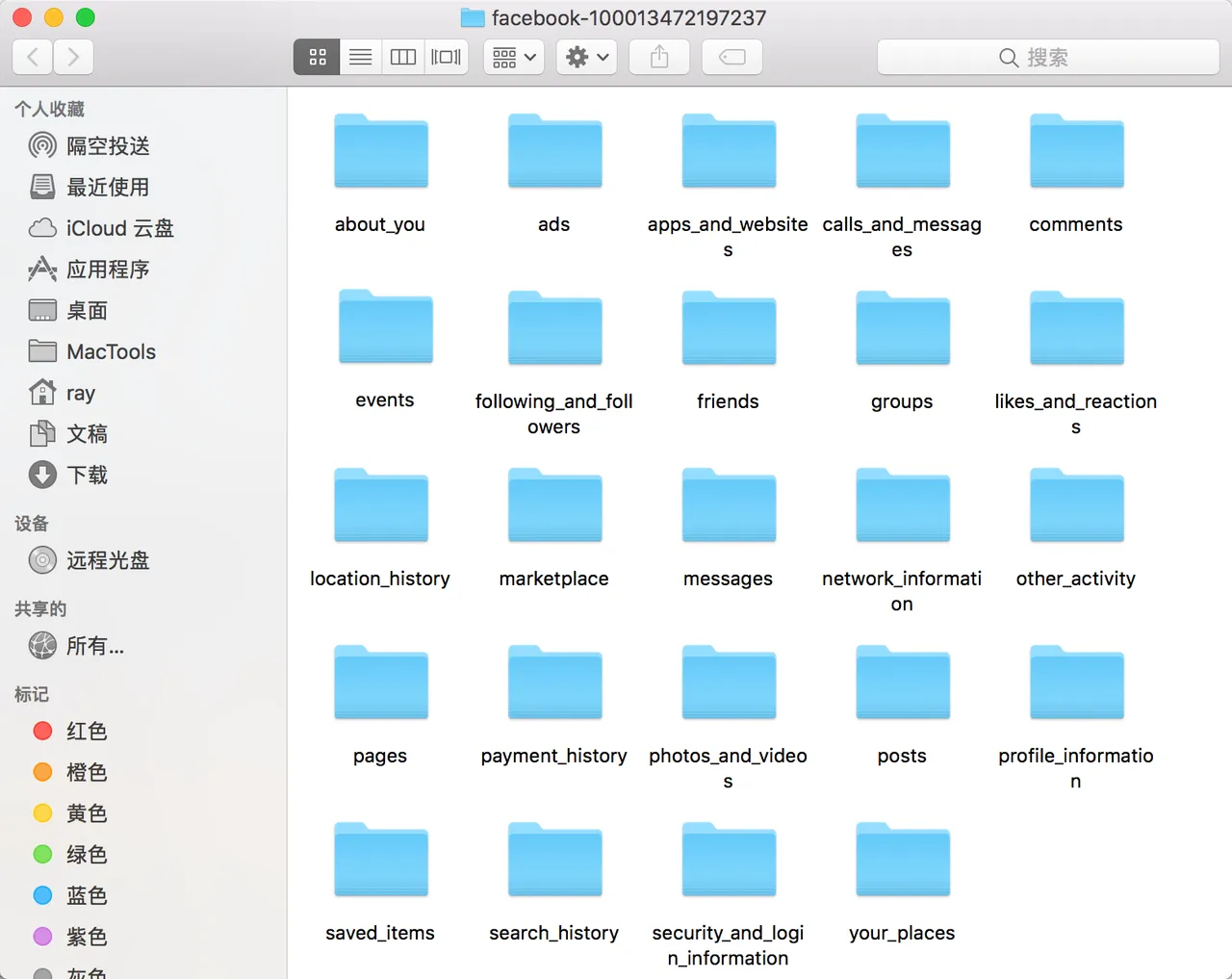The height and width of the screenshot is (979, 1232).
Task: Click the Edit Tags toolbar button
Action: coord(732,58)
